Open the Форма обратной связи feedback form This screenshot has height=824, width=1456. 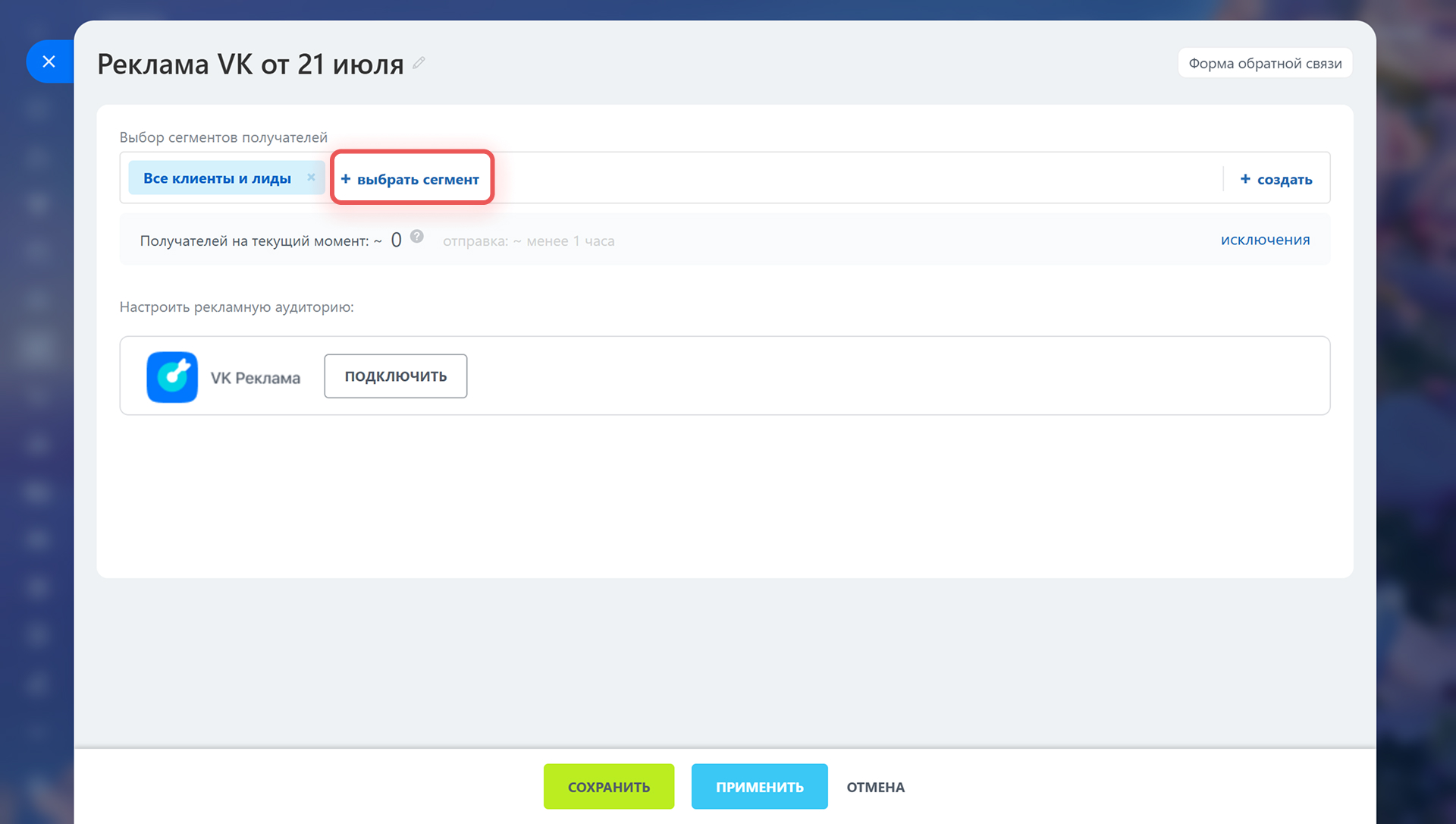click(1265, 63)
